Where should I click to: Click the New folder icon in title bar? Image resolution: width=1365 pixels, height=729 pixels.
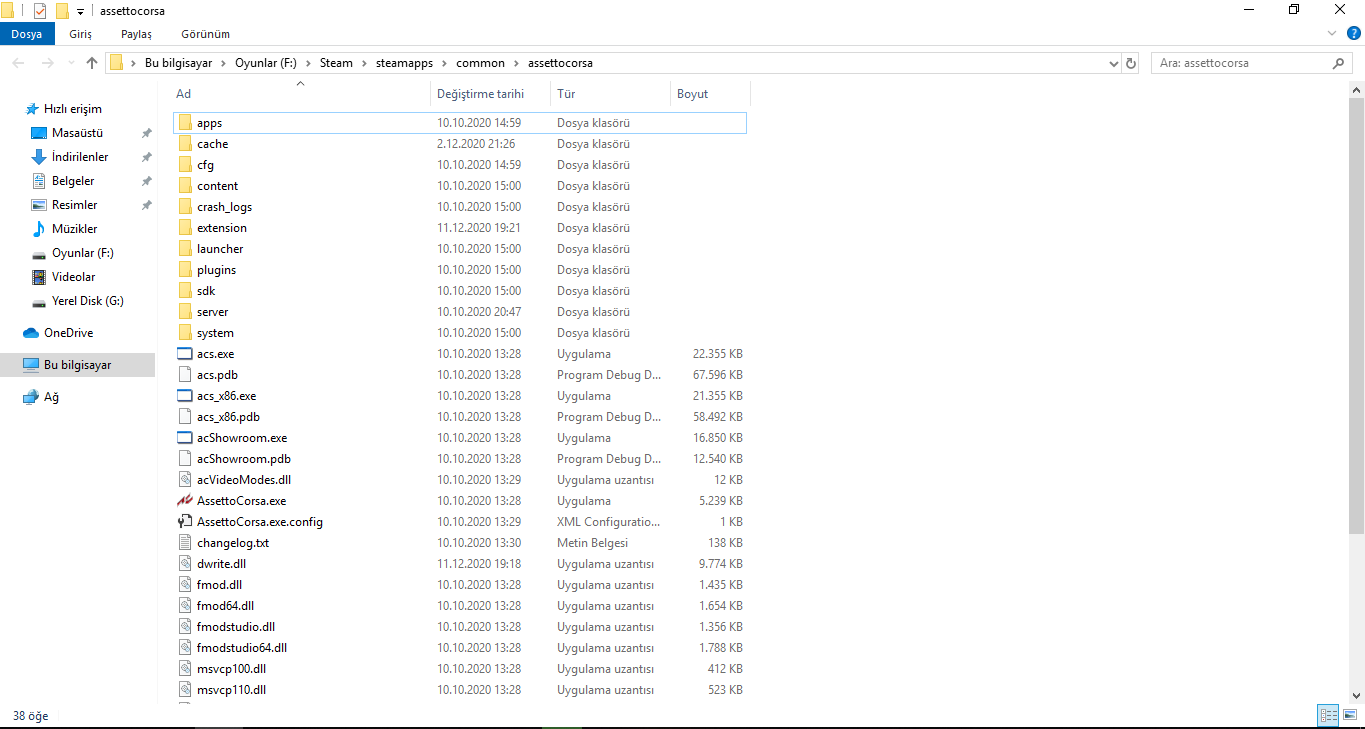point(62,11)
